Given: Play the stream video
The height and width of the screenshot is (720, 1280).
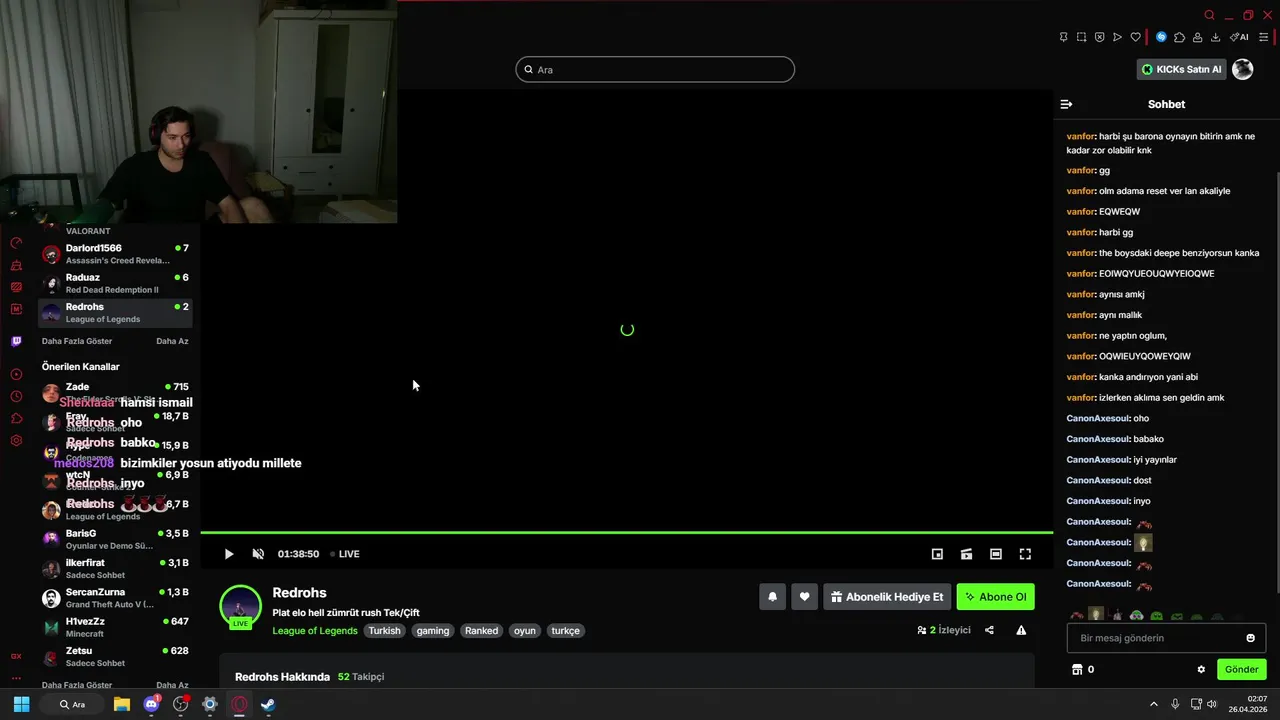Looking at the screenshot, I should point(228,554).
